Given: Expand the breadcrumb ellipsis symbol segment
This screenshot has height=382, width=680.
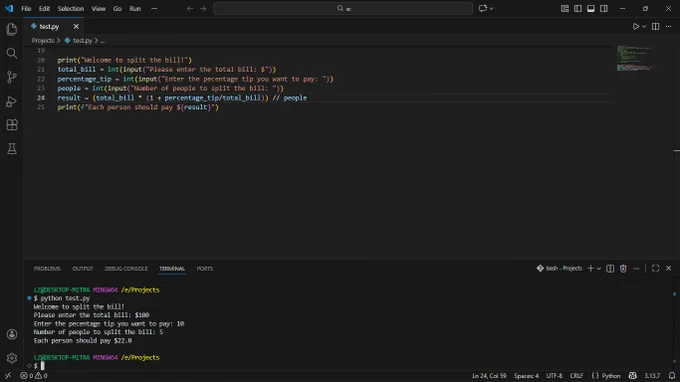Looking at the screenshot, I should (x=102, y=40).
